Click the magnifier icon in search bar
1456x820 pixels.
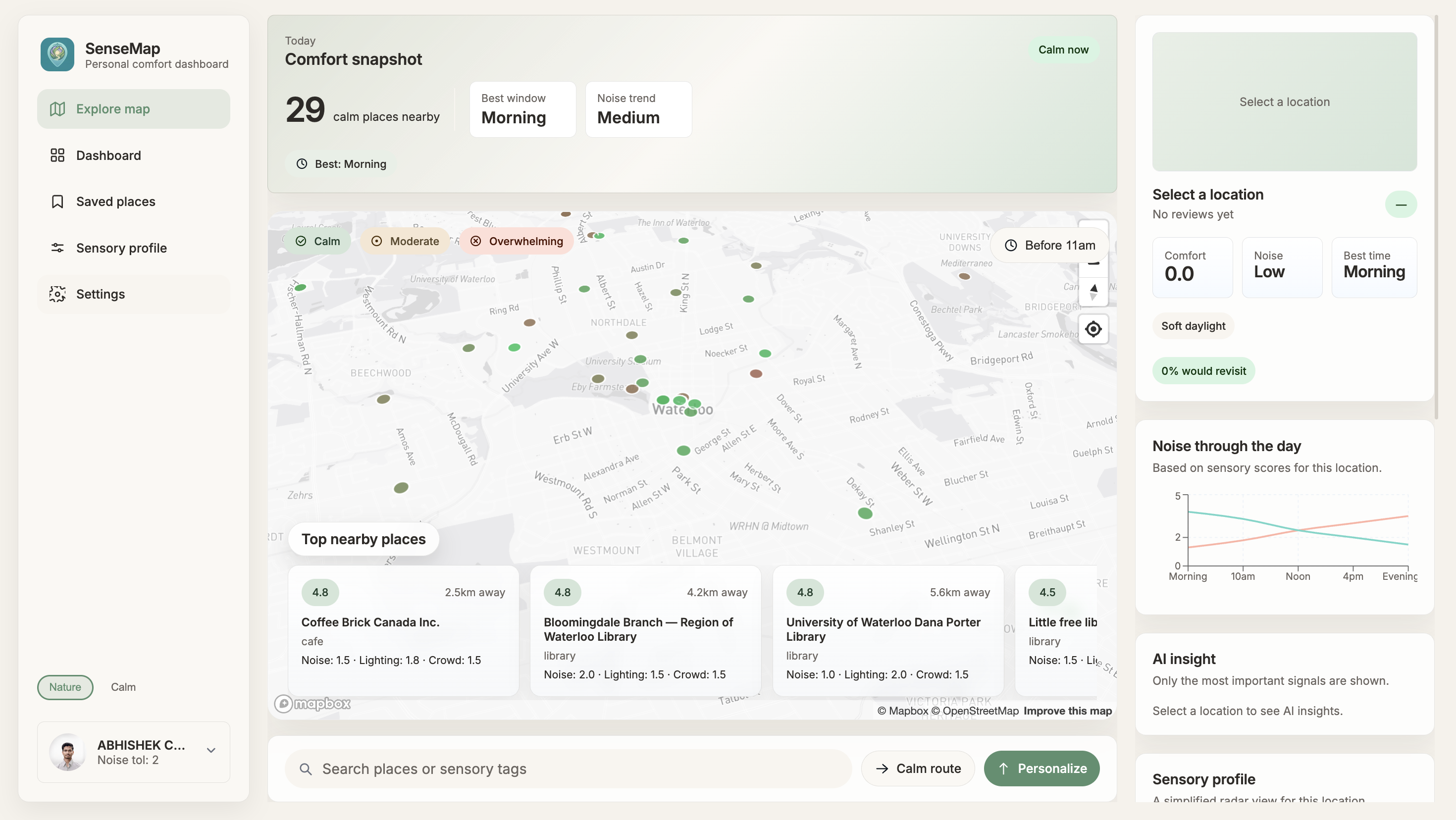(x=306, y=769)
